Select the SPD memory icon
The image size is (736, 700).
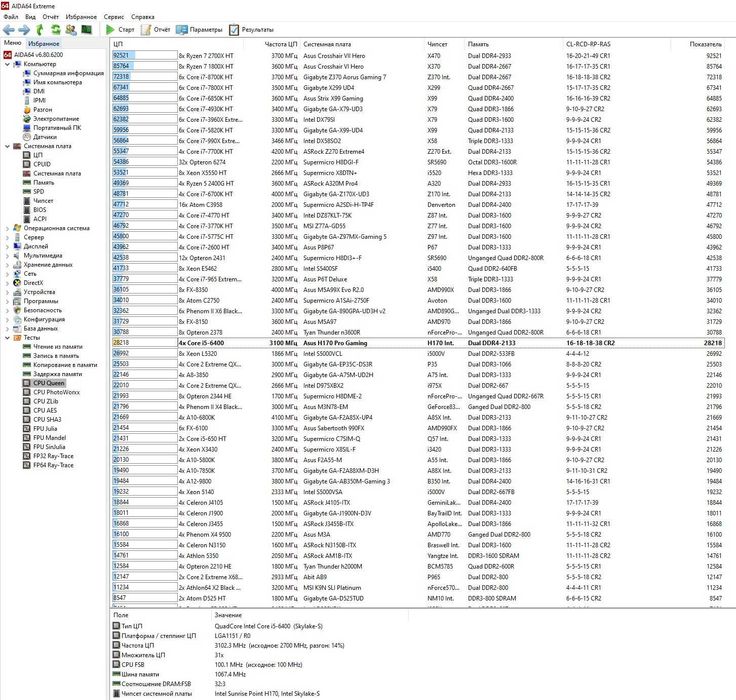(x=27, y=192)
